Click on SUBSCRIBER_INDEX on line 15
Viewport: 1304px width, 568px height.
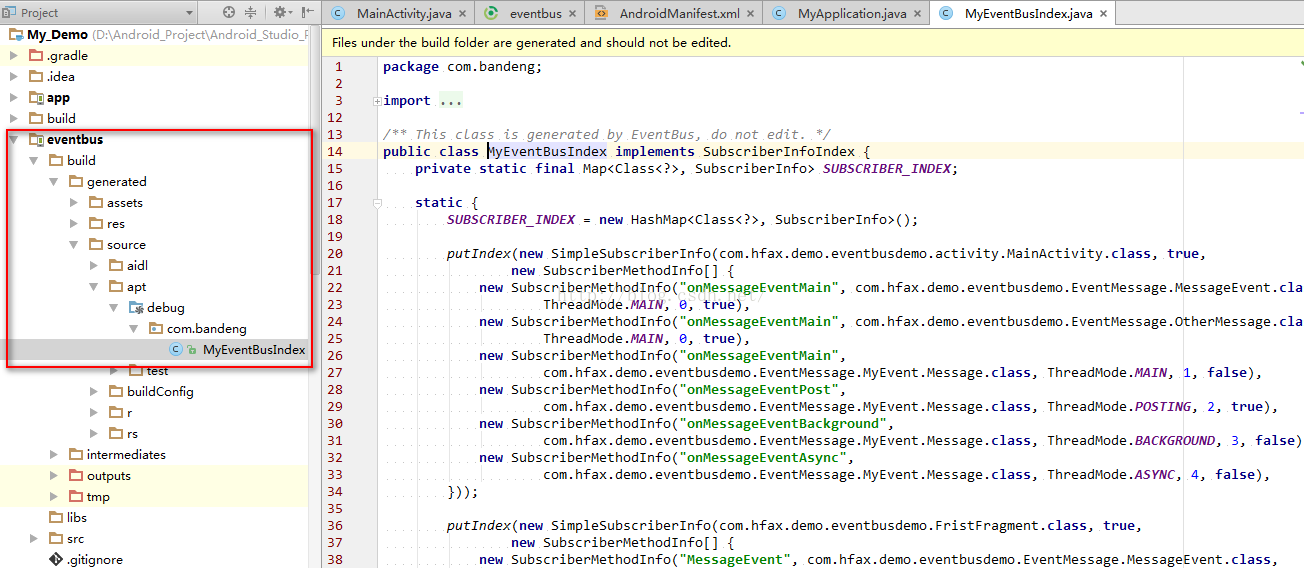click(x=888, y=169)
